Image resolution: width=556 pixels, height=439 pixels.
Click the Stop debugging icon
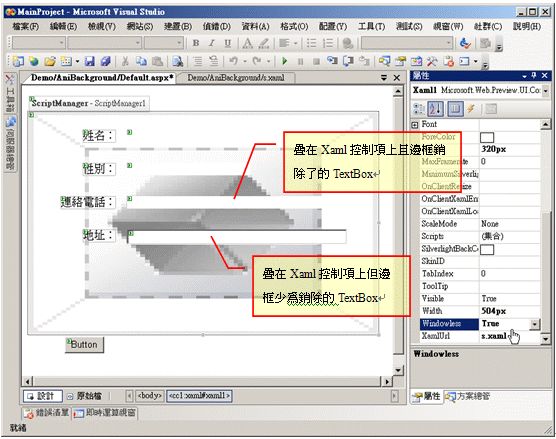coord(316,61)
